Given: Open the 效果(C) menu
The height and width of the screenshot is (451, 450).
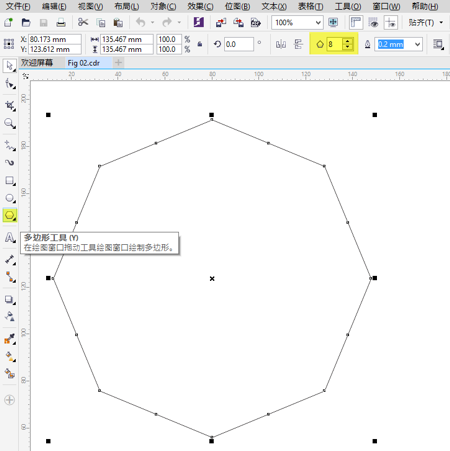Looking at the screenshot, I should [200, 6].
